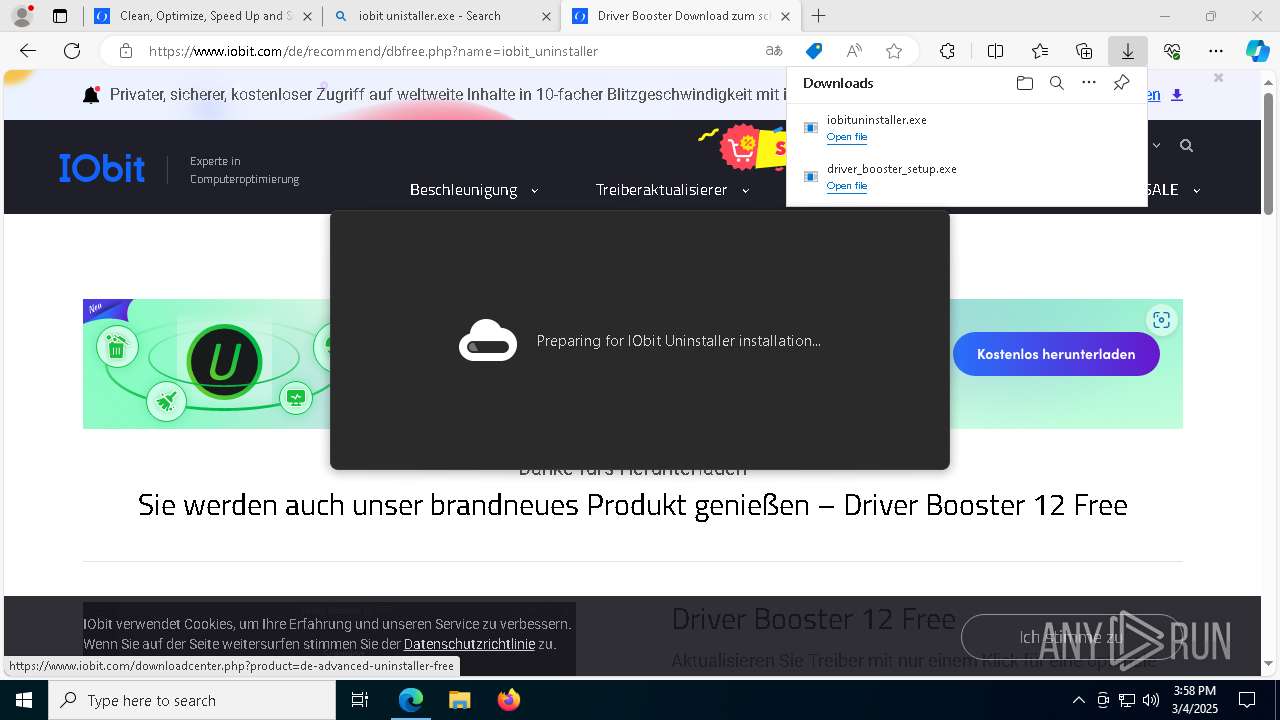Screen dimensions: 1280x720
Task: Open the Edge profile avatar
Action: click(22, 16)
